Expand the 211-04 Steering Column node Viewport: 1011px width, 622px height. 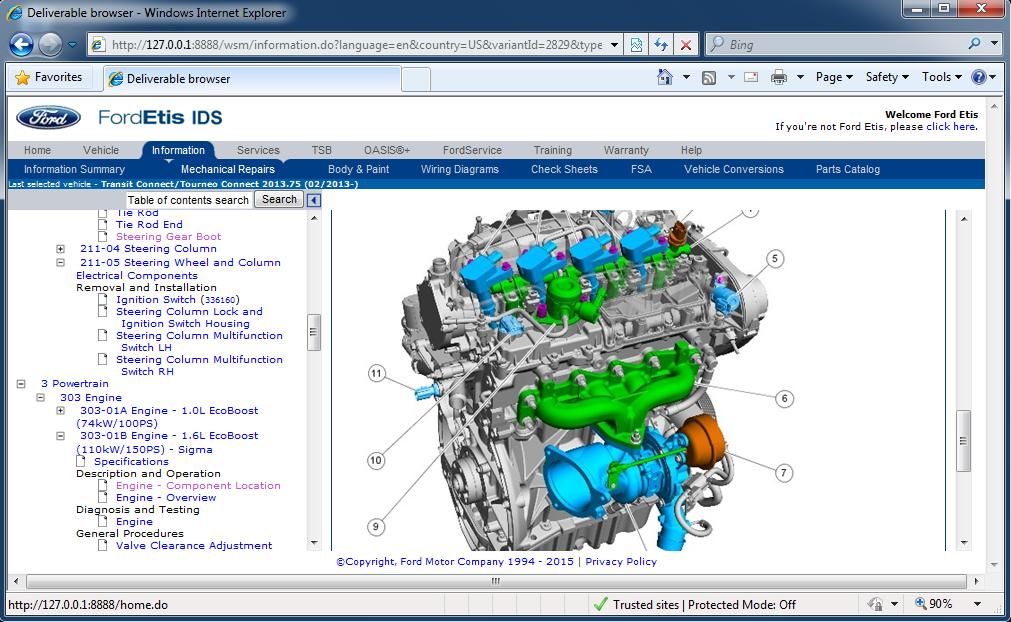(x=60, y=249)
